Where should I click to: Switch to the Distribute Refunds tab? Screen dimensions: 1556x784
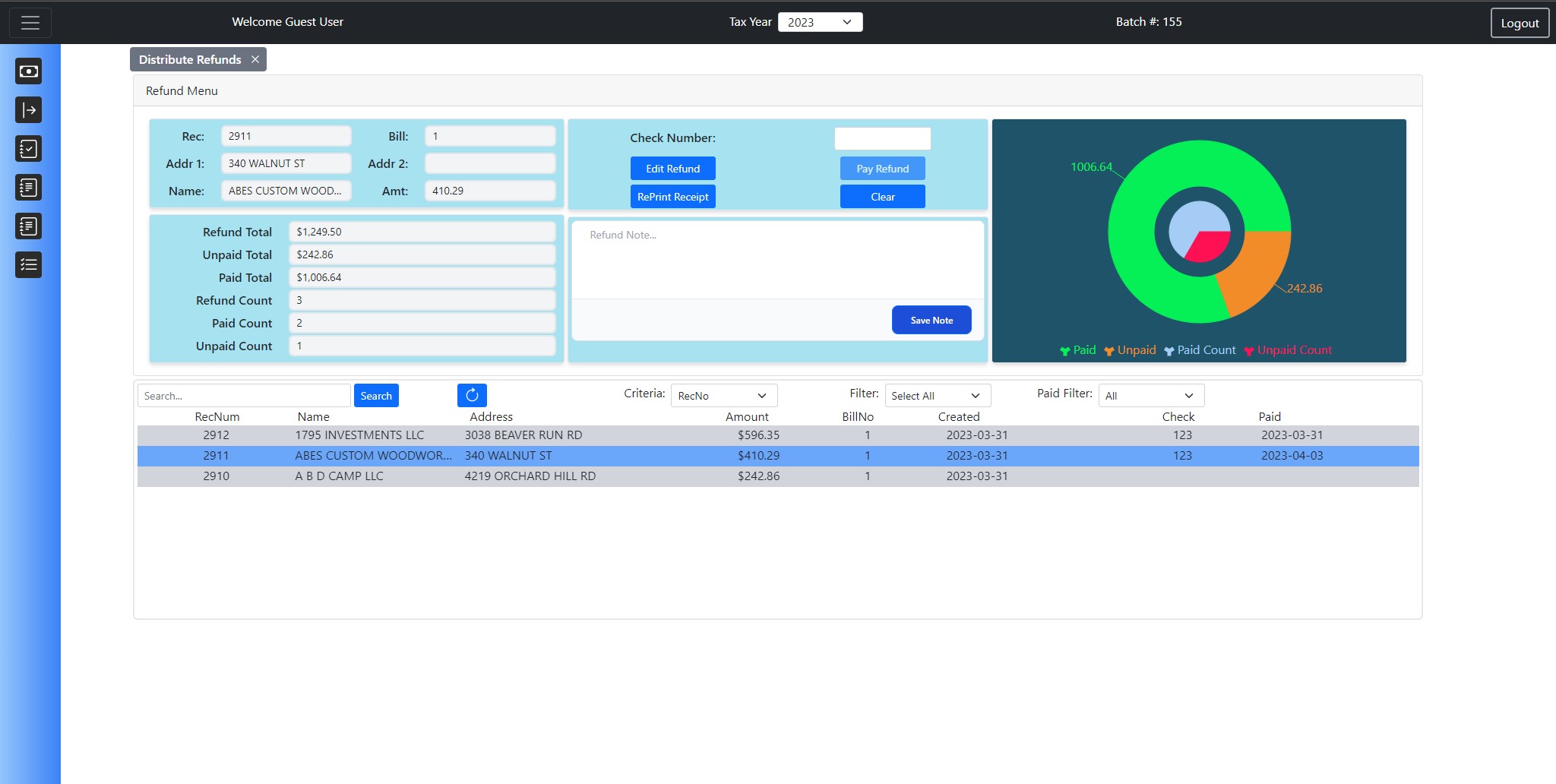tap(190, 59)
